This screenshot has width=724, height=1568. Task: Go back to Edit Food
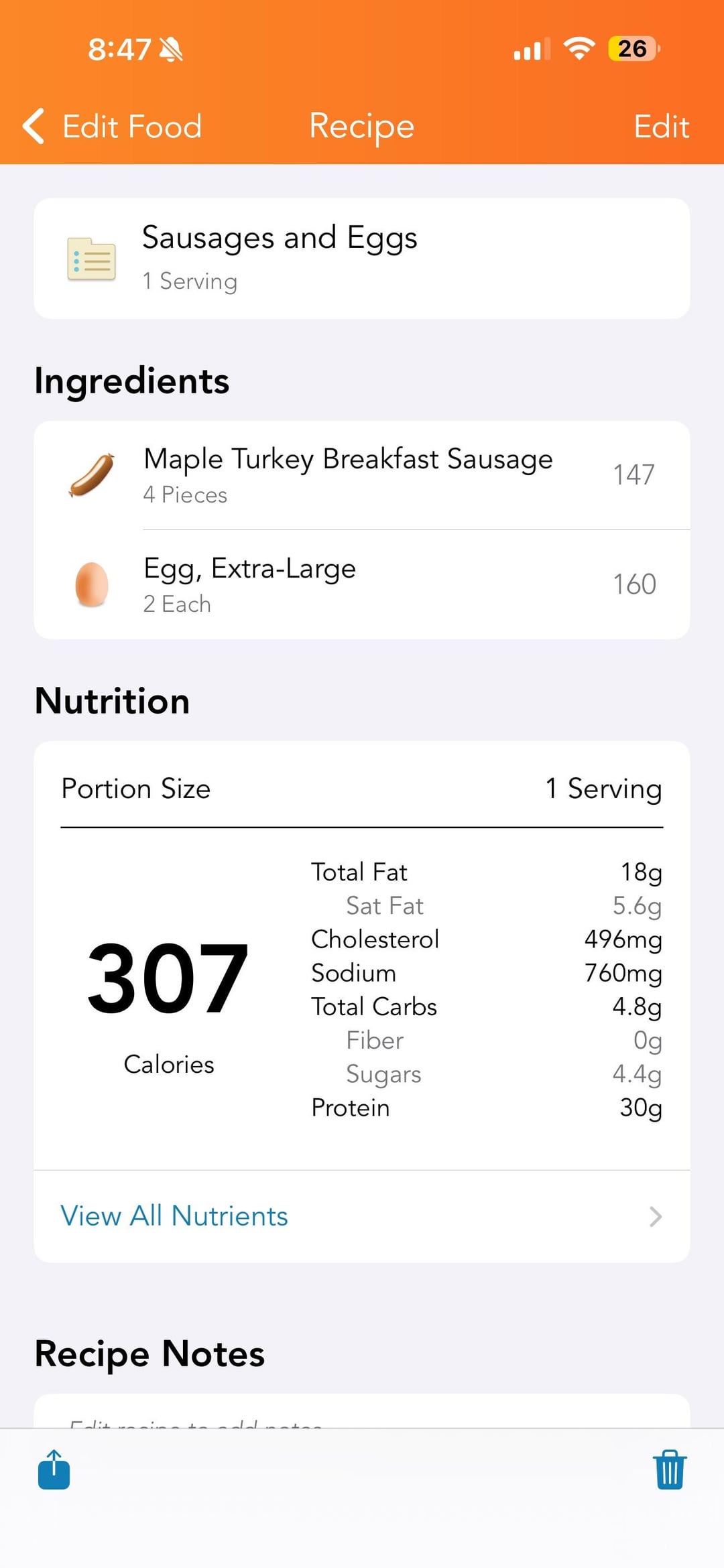coord(131,126)
